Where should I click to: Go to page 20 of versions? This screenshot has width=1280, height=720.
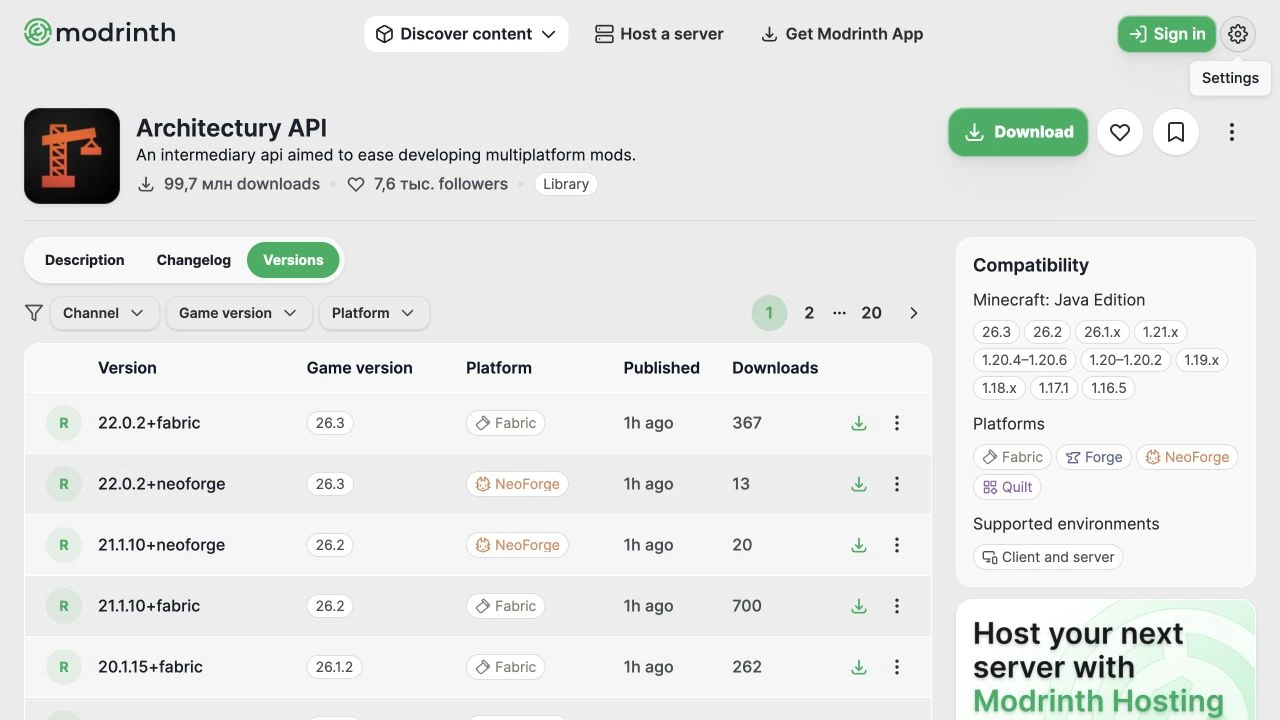tap(872, 313)
